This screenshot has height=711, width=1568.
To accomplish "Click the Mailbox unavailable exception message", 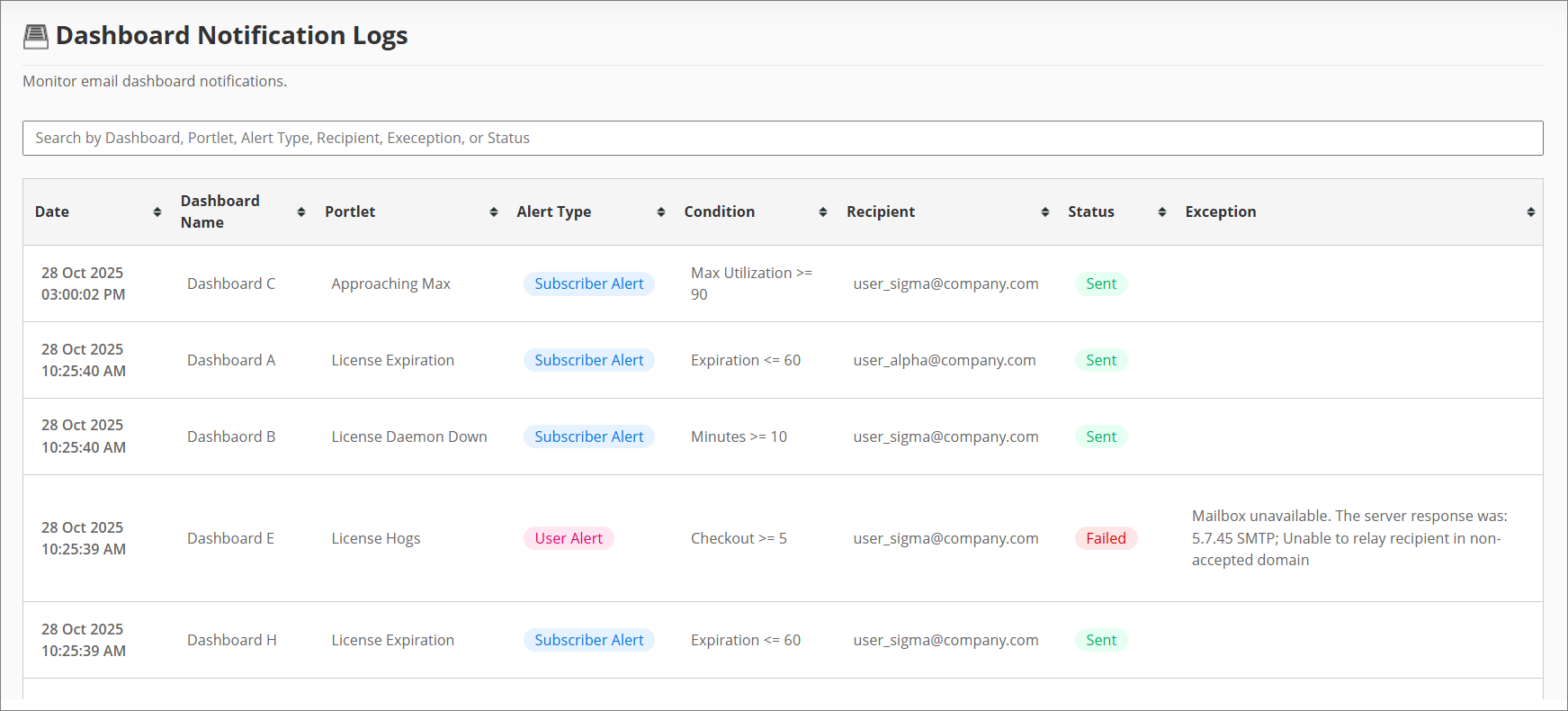I will click(x=1349, y=538).
